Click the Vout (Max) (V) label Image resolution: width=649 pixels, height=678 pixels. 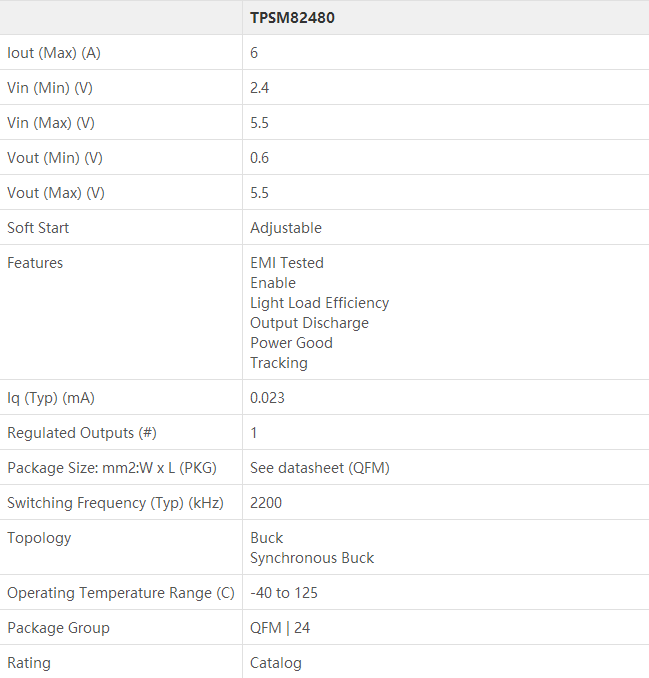tap(56, 193)
